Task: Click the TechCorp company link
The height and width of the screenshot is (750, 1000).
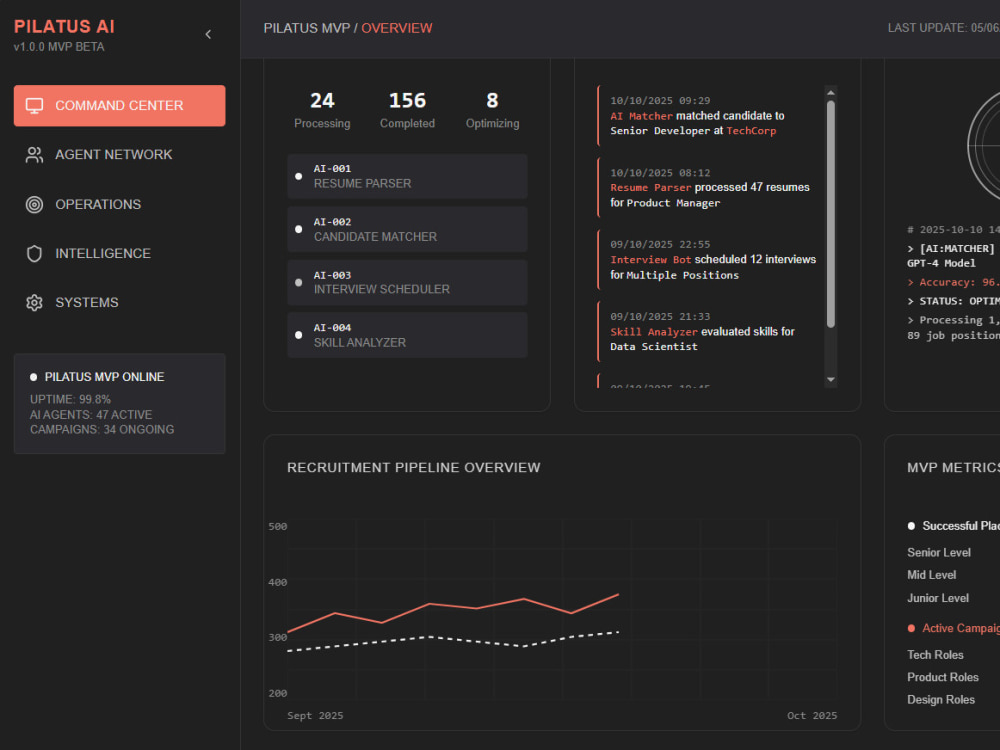Action: [x=751, y=131]
